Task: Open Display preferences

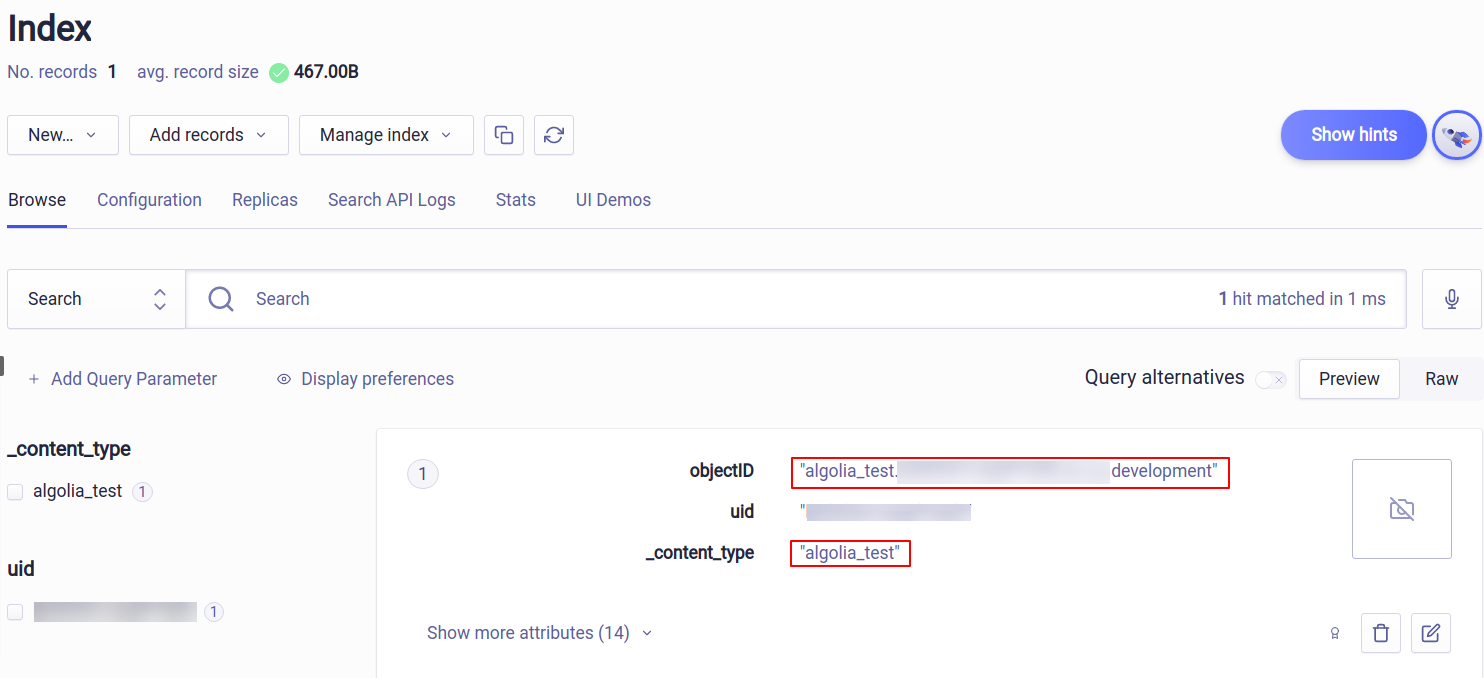Action: (x=365, y=379)
